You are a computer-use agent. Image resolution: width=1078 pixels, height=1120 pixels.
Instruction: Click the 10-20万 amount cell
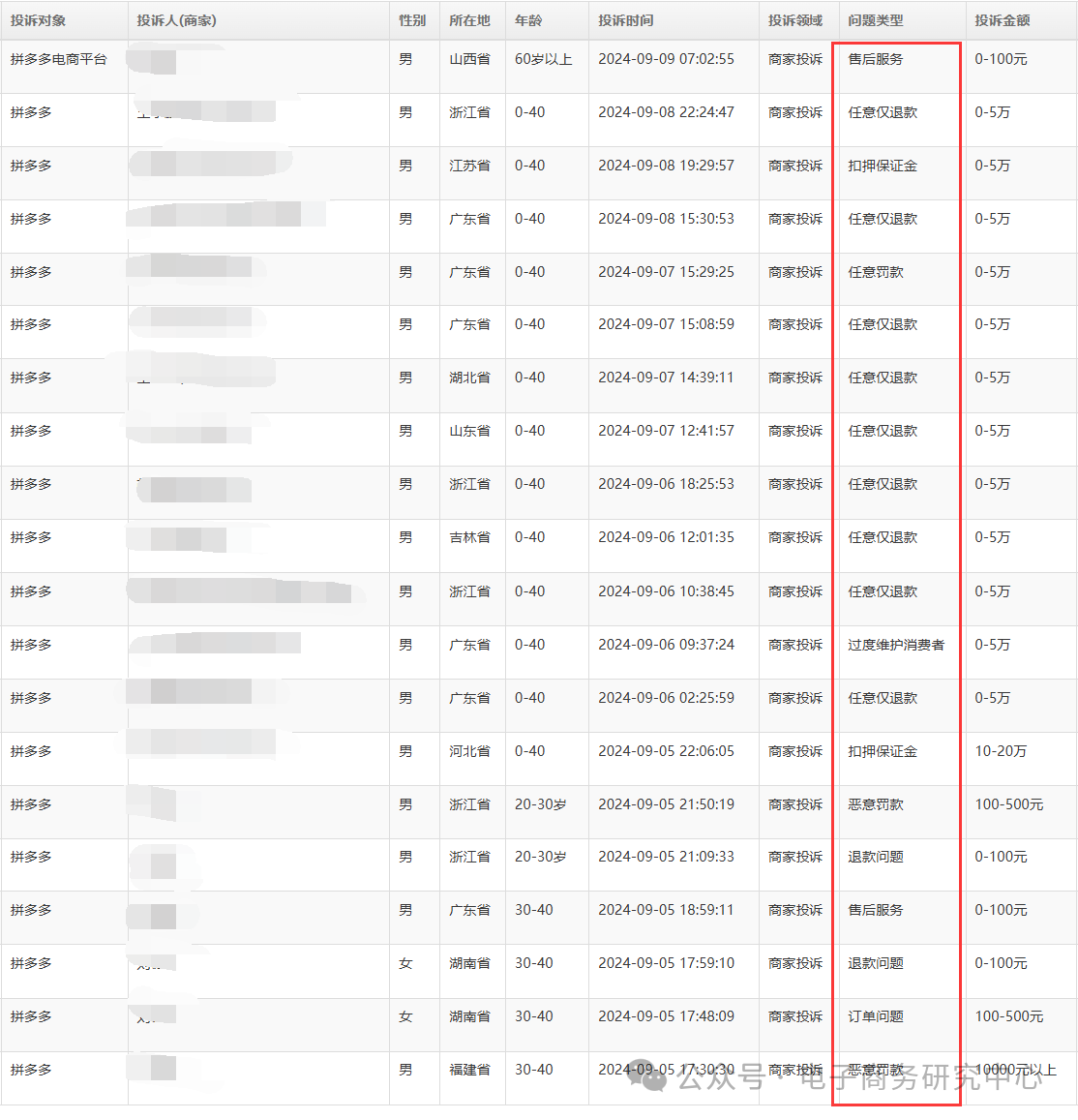point(1001,752)
